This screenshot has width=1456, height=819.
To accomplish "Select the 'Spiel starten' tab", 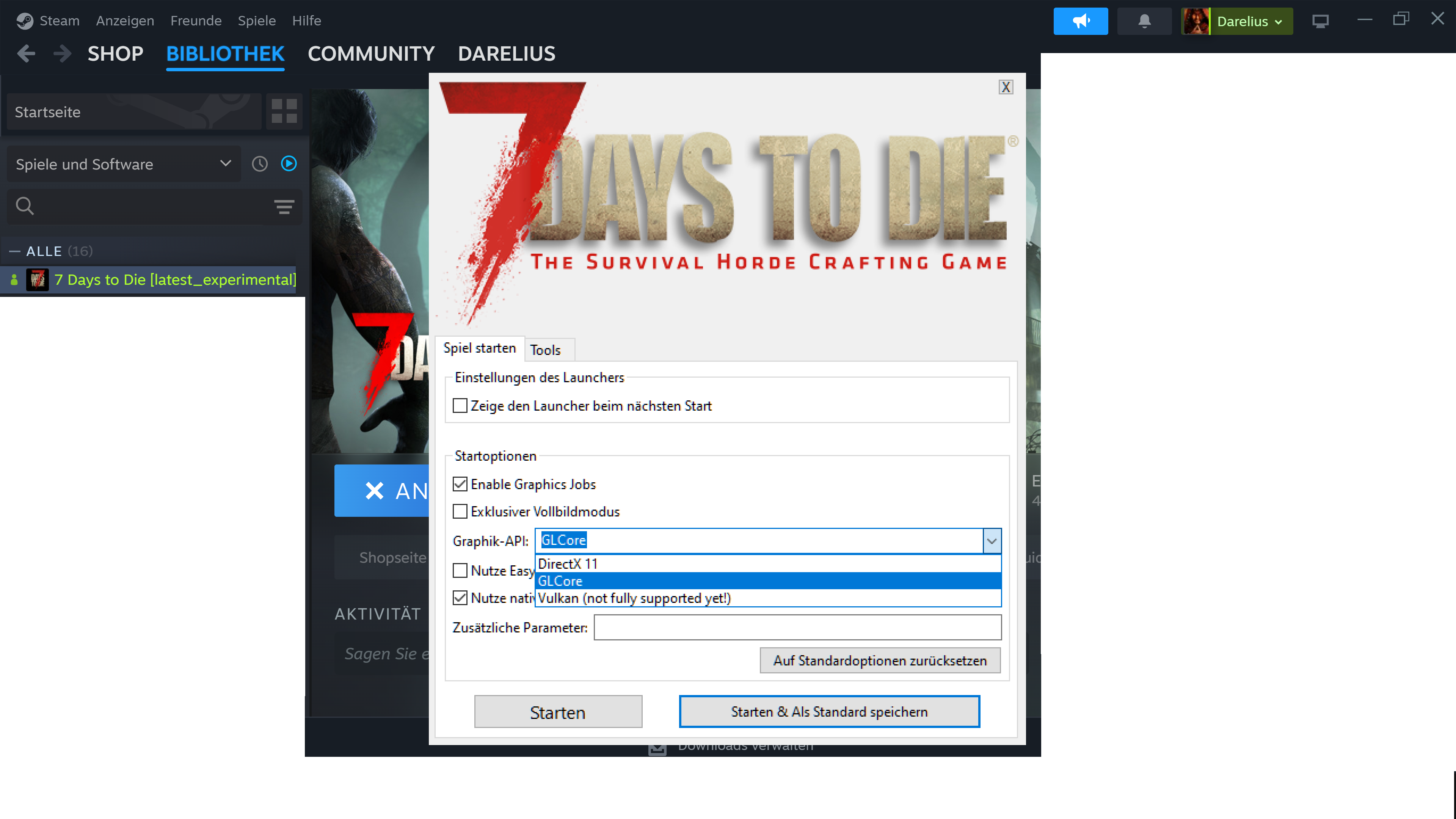I will click(x=479, y=348).
